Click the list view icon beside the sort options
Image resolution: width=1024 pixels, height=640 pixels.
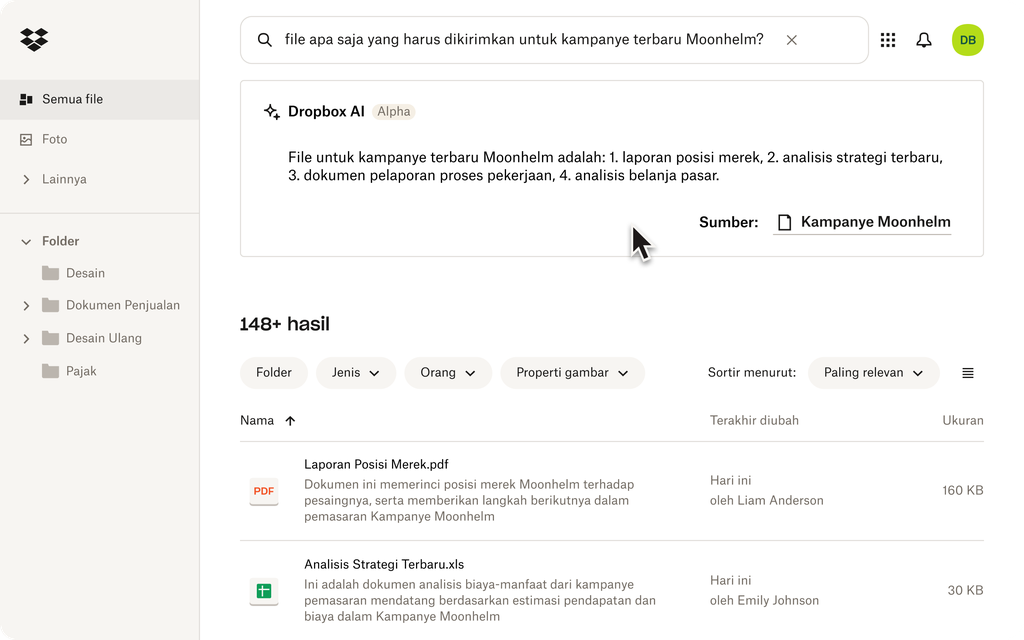coord(967,372)
